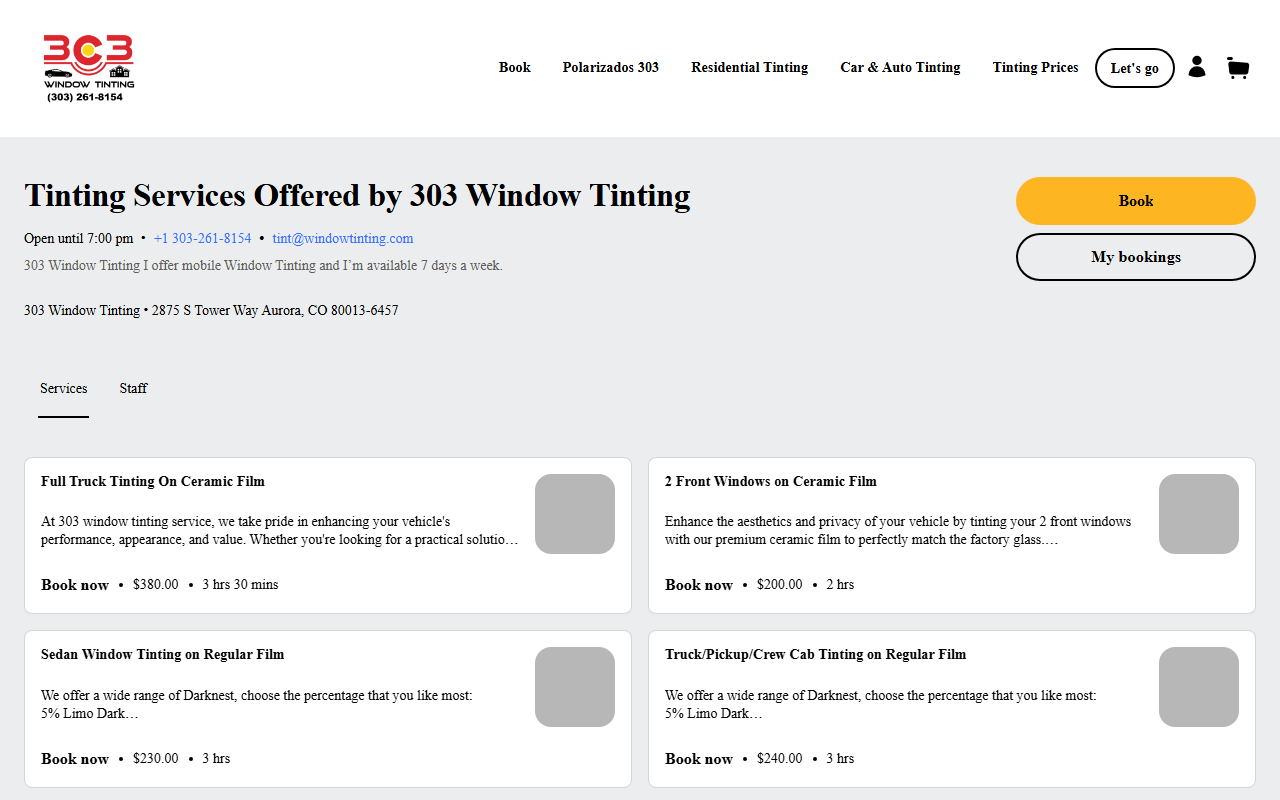
Task: Call the +1 303-261-8154 phone link
Action: [203, 238]
